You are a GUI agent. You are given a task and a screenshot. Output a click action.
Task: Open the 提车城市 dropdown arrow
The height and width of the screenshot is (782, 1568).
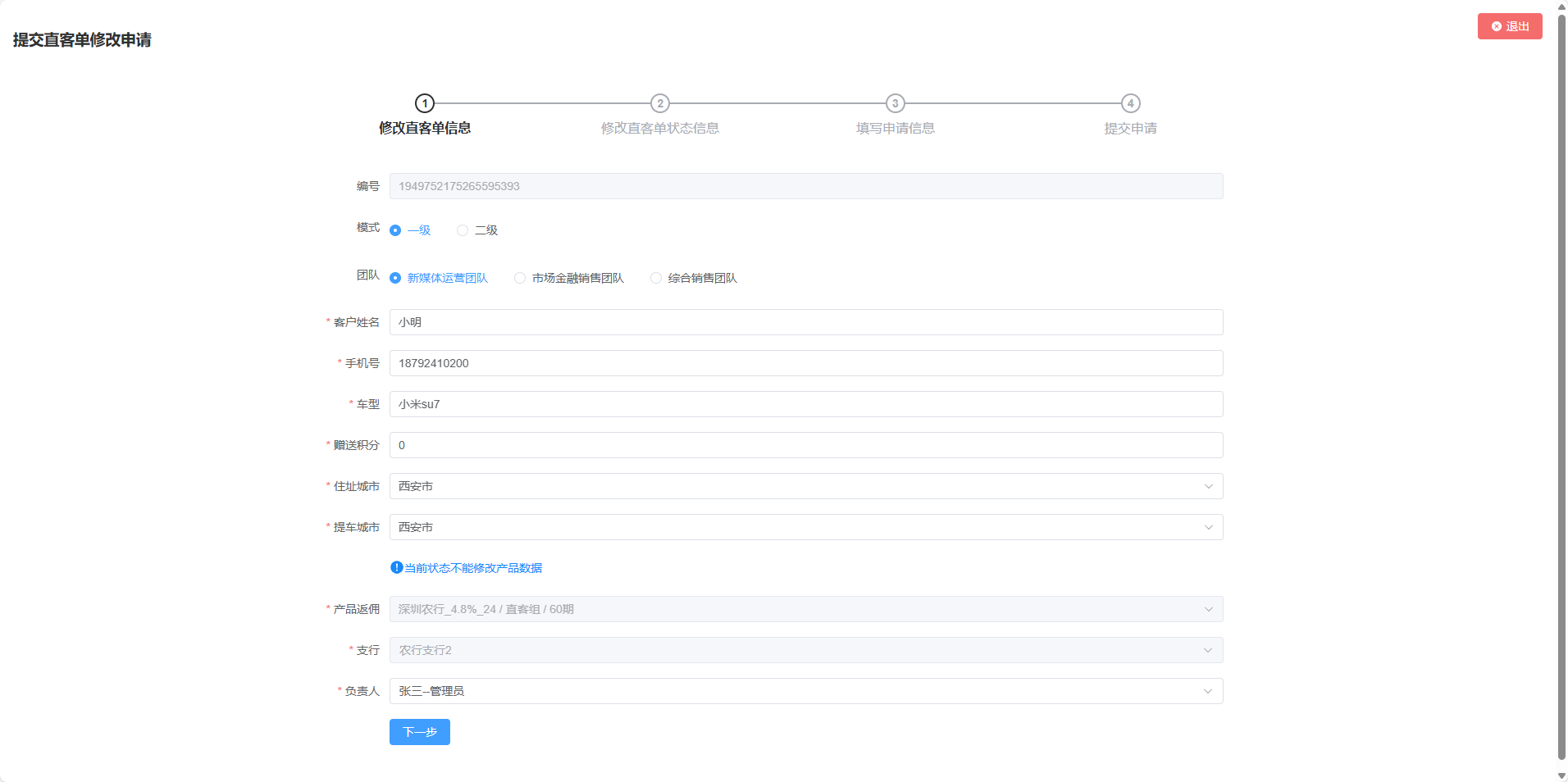click(x=1208, y=527)
